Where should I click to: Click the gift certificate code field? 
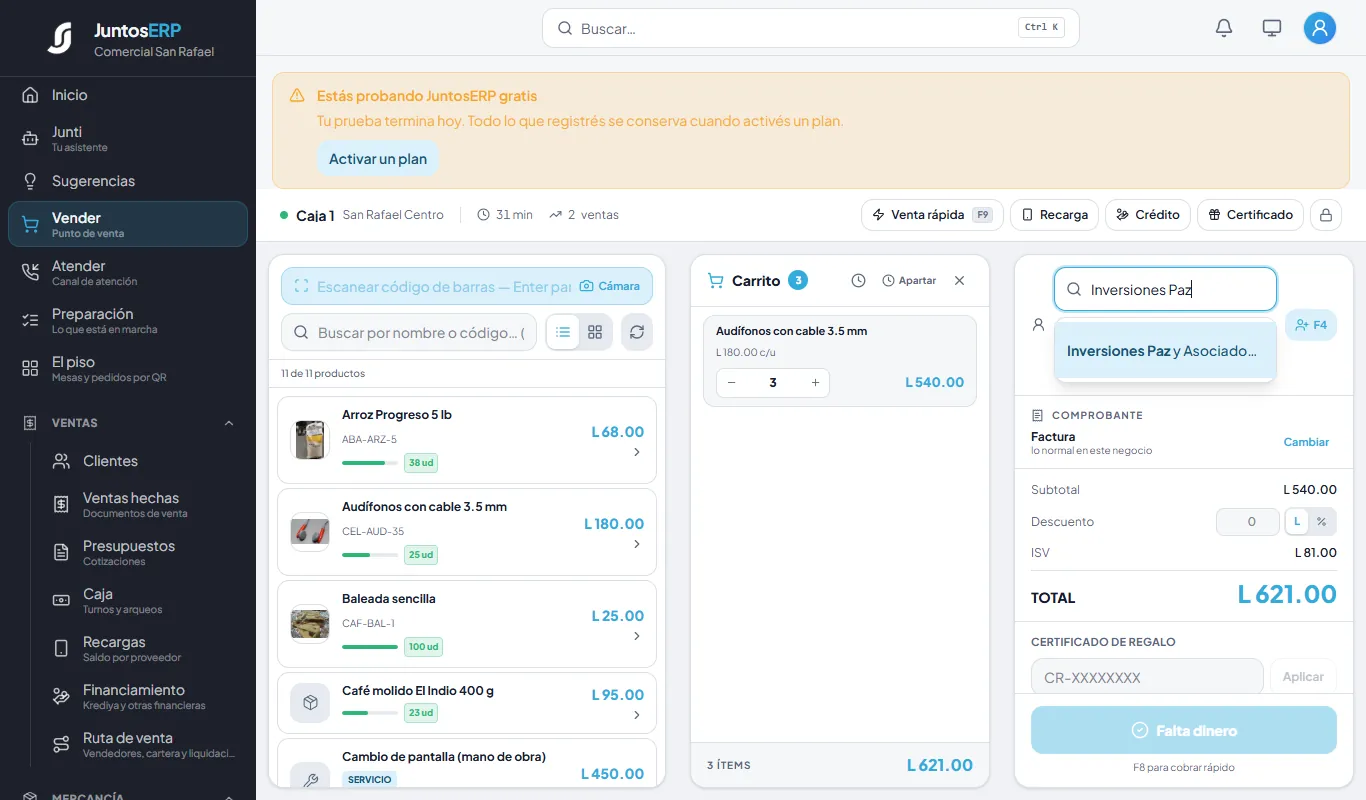point(1147,677)
